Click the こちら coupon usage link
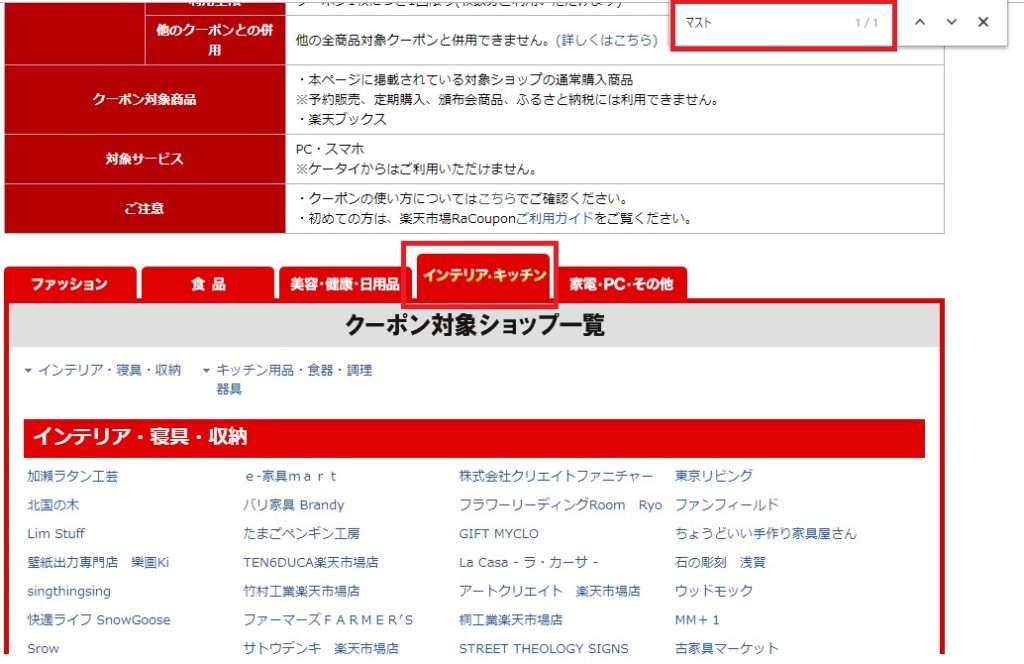The height and width of the screenshot is (664, 1024). 497,198
